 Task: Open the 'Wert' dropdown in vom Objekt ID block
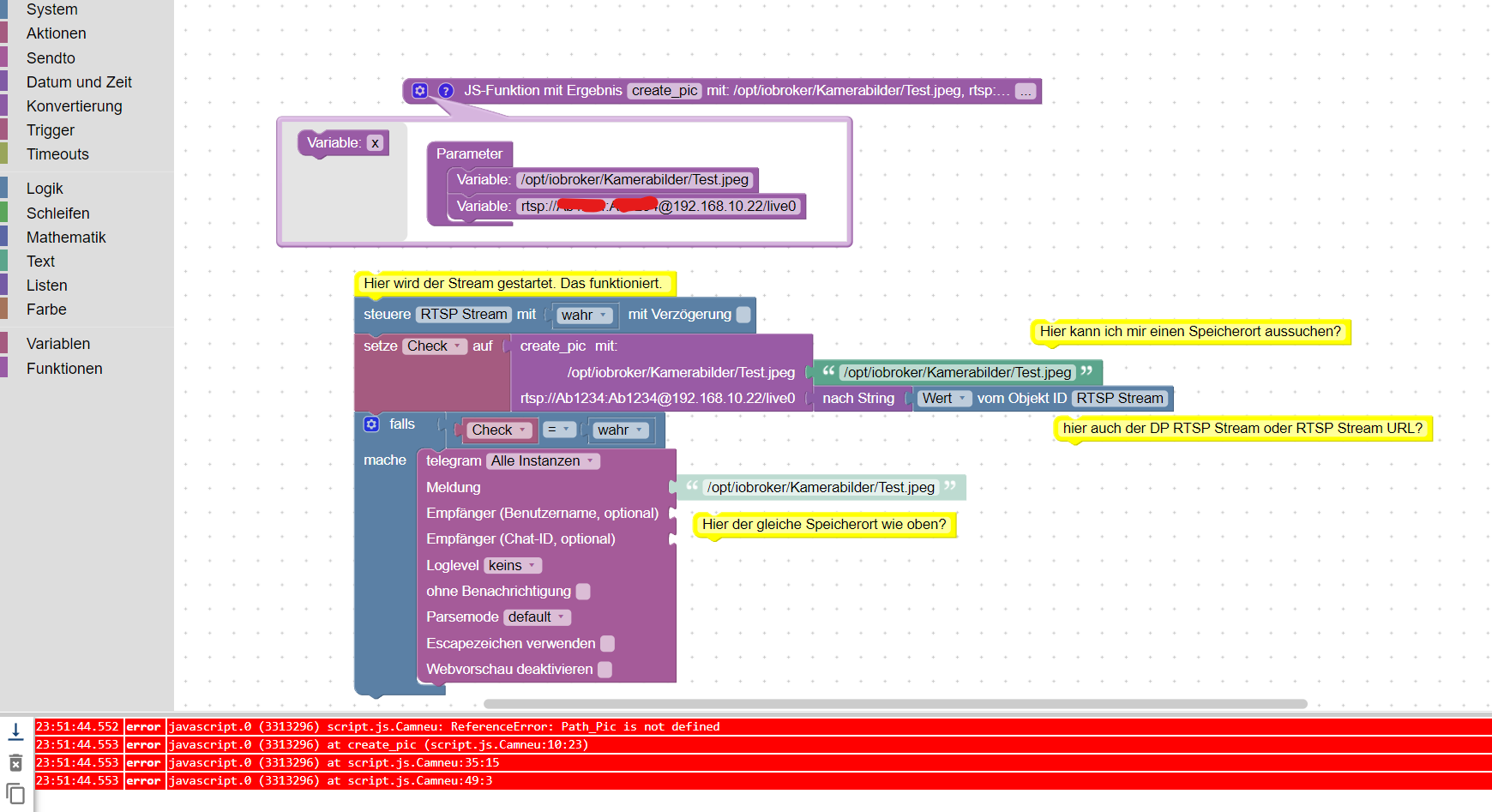(944, 398)
